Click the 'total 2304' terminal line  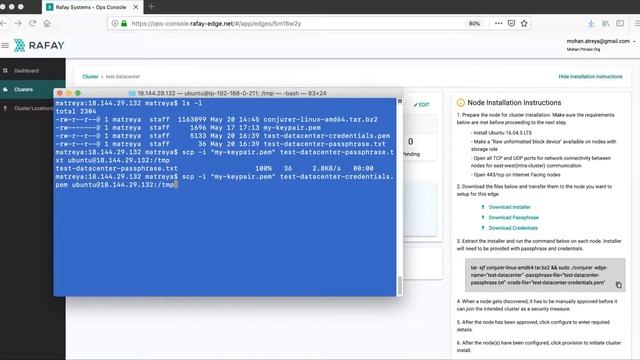[76, 111]
